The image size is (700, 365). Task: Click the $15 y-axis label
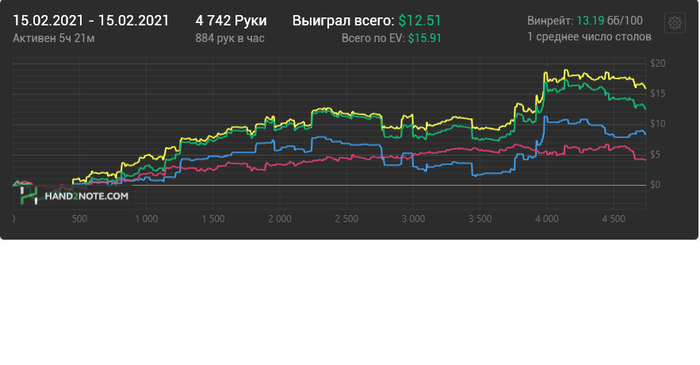(658, 94)
